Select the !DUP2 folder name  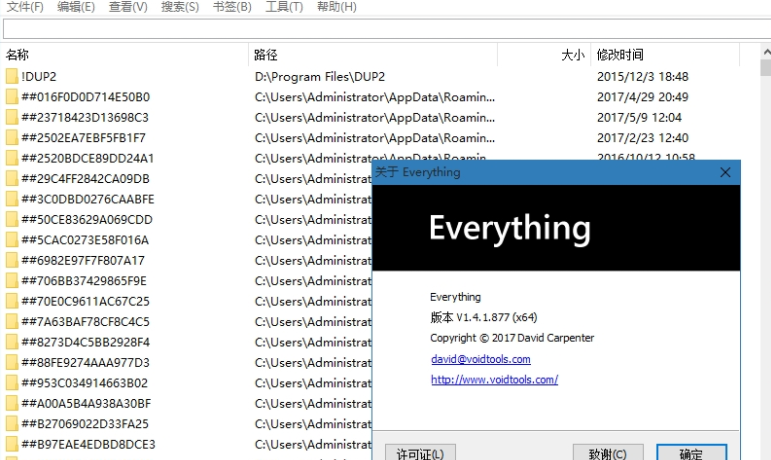pyautogui.click(x=39, y=77)
